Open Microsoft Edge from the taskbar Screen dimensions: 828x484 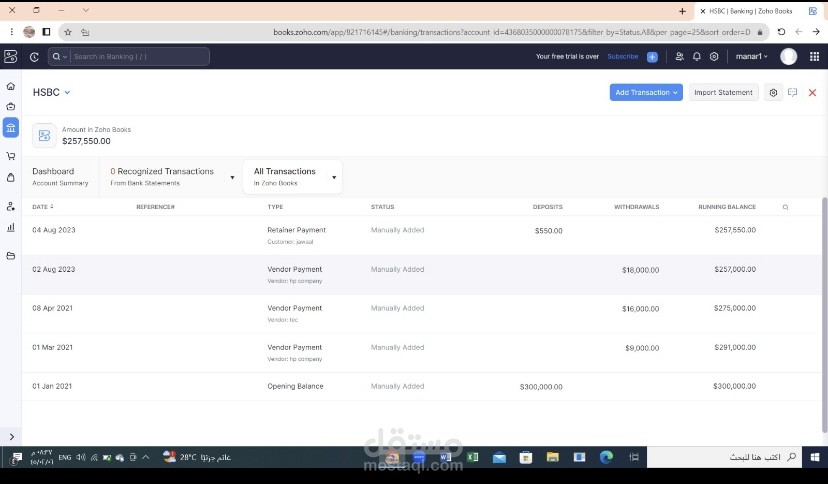click(x=606, y=457)
